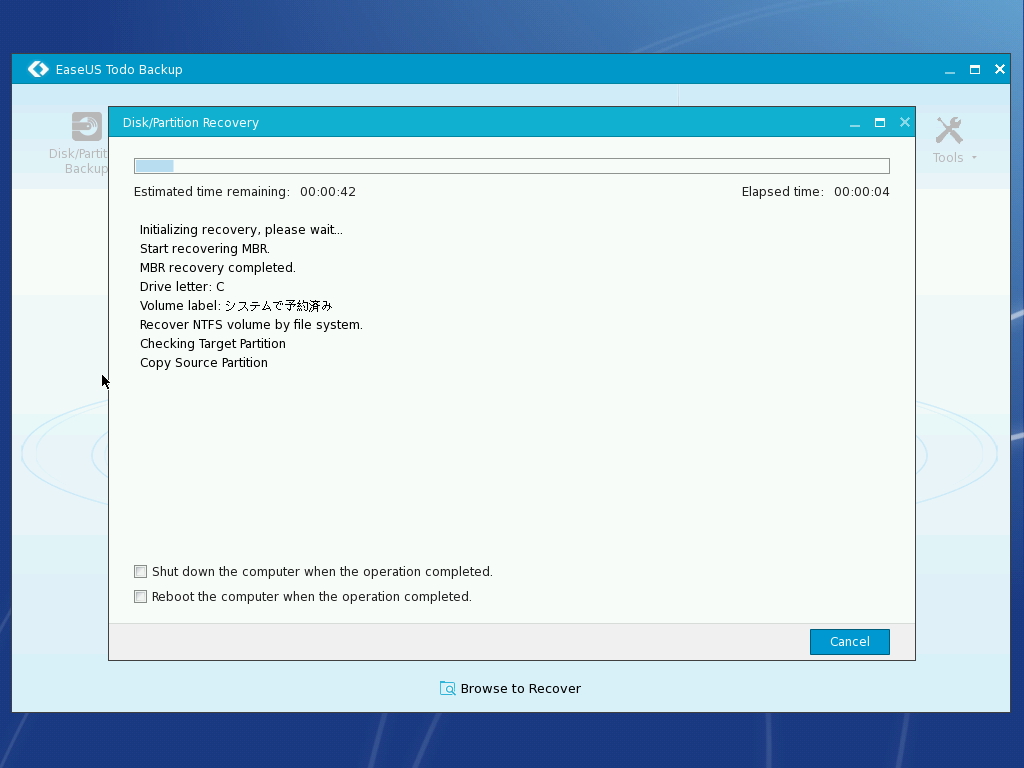Screen dimensions: 1024x768
Task: Open the Tools wrench icon
Action: 949,131
